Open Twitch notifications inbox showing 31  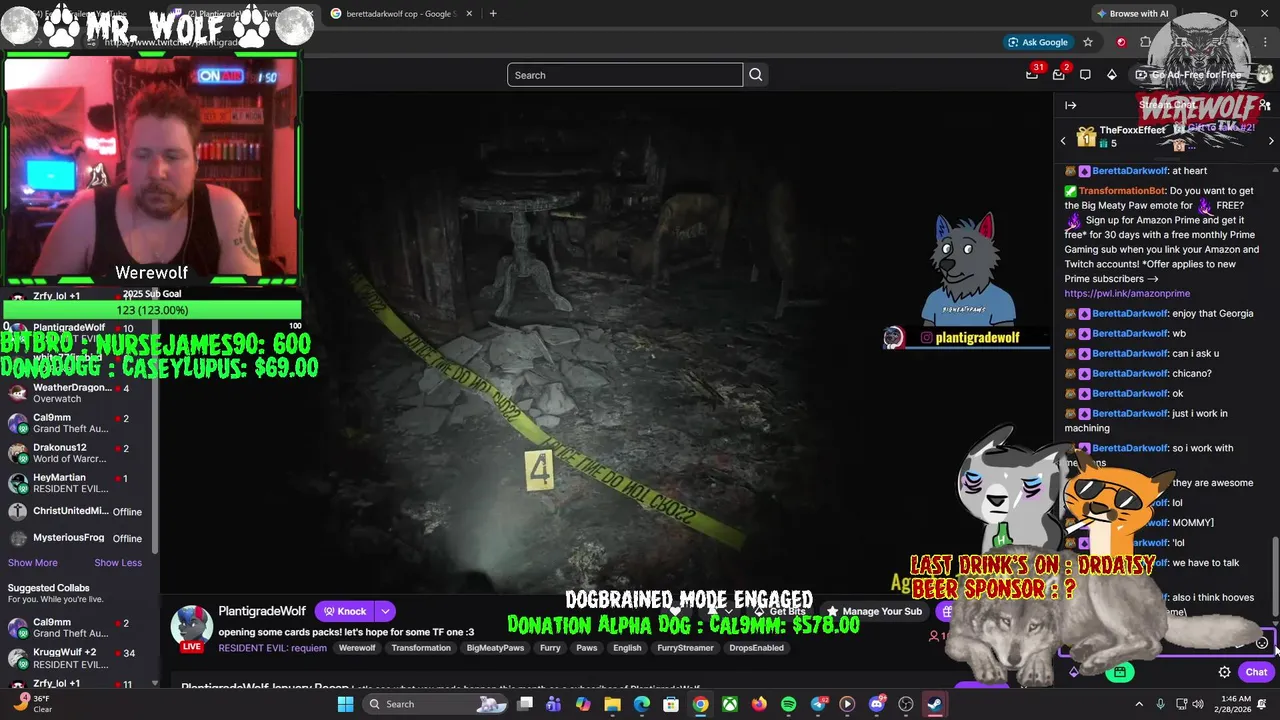pyautogui.click(x=1033, y=74)
